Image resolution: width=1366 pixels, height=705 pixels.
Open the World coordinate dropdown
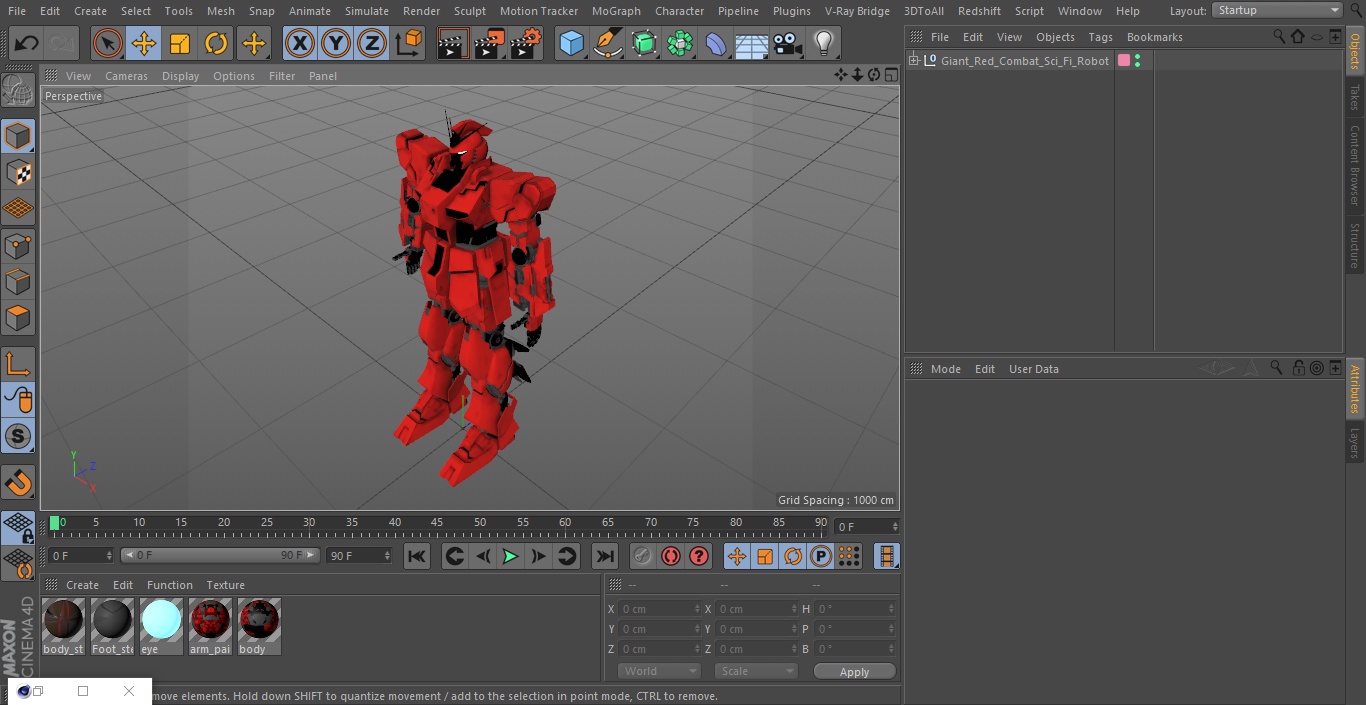(x=659, y=671)
